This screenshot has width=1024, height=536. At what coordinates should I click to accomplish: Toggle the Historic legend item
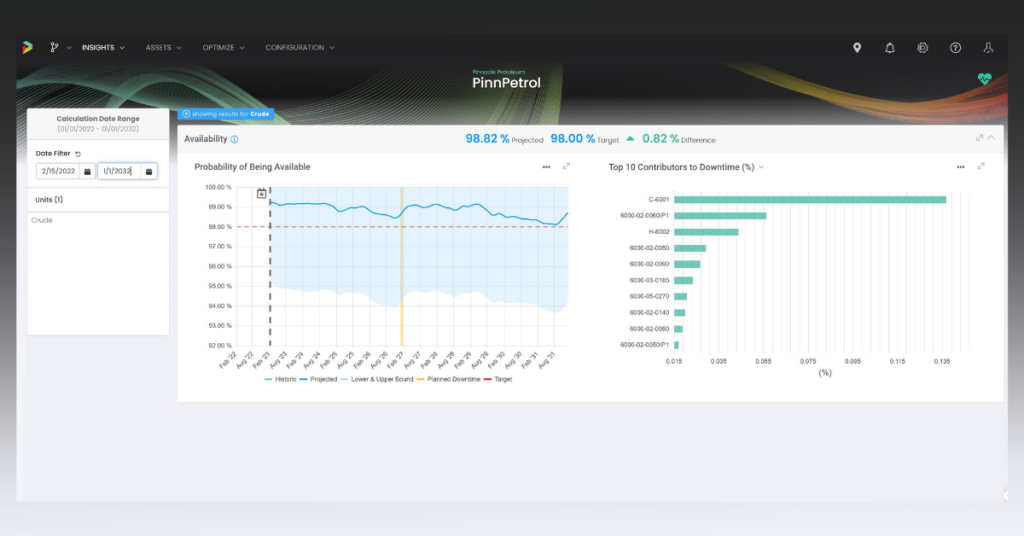280,379
